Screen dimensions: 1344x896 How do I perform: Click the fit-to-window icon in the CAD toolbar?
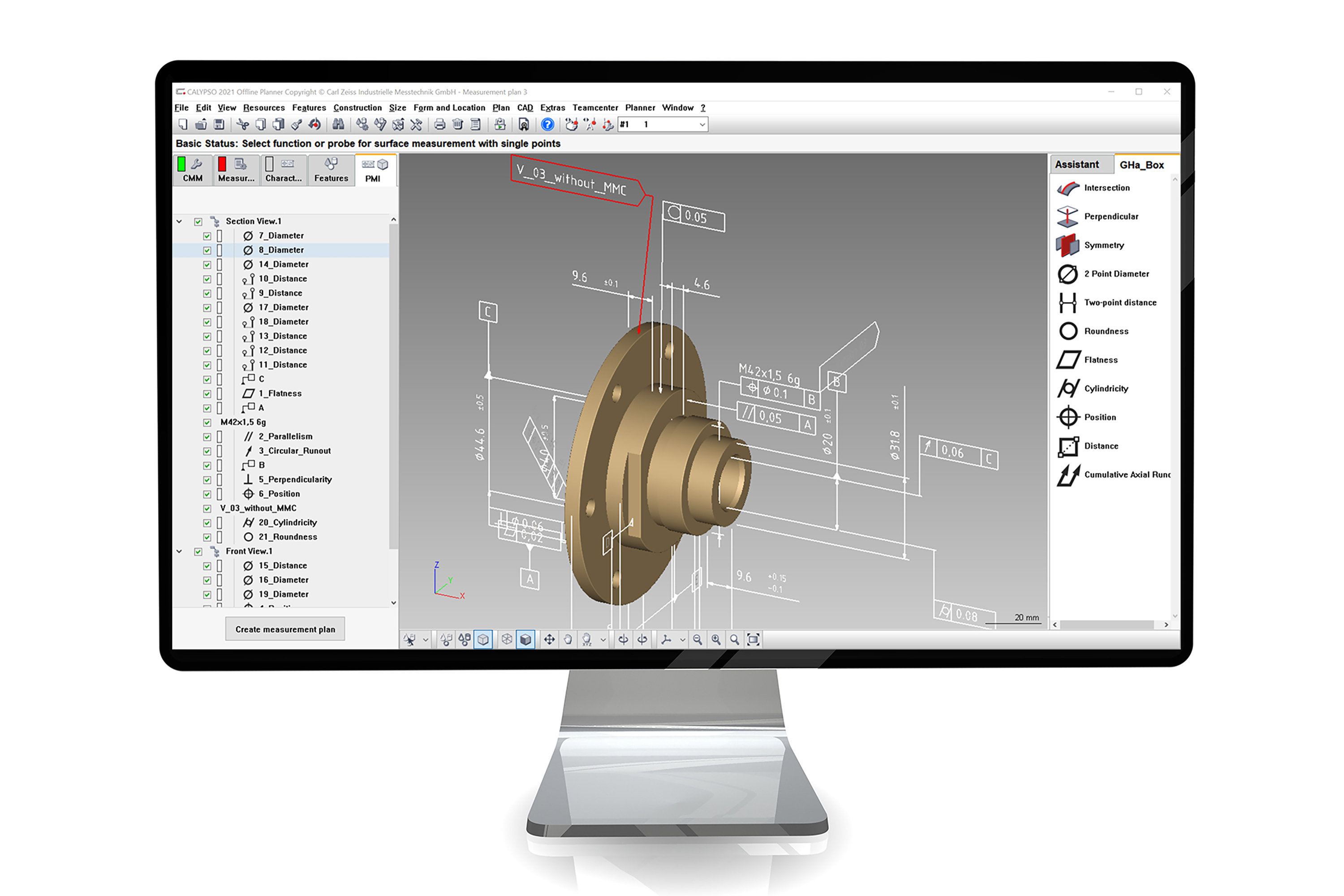(753, 639)
